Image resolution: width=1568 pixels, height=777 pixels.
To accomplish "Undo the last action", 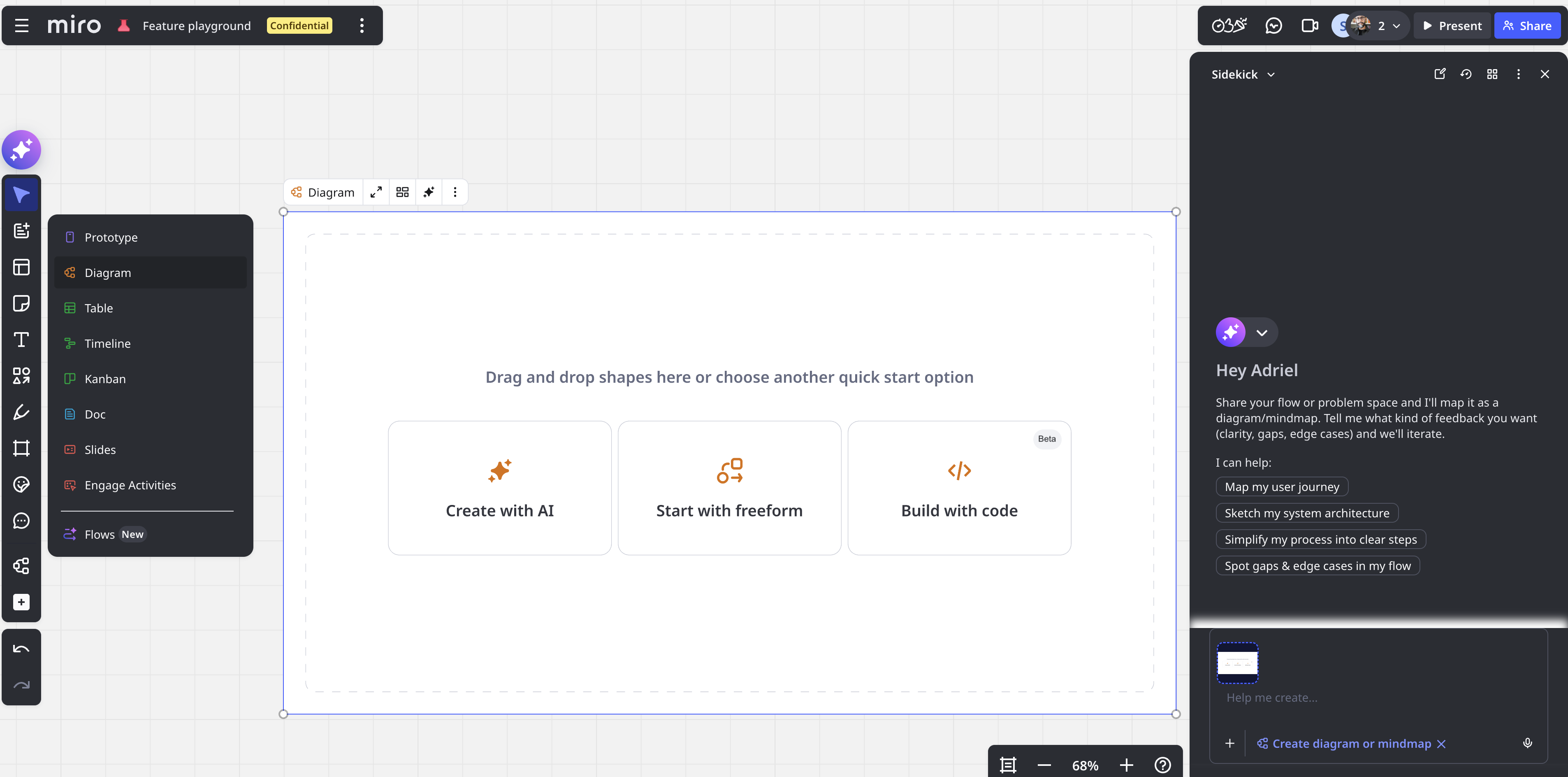I will (x=21, y=649).
